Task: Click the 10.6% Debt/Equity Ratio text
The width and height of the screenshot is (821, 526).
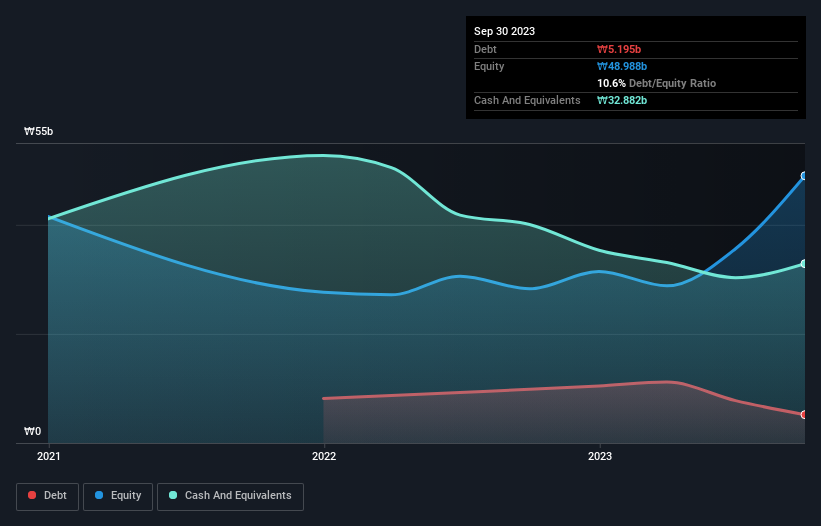Action: click(657, 83)
